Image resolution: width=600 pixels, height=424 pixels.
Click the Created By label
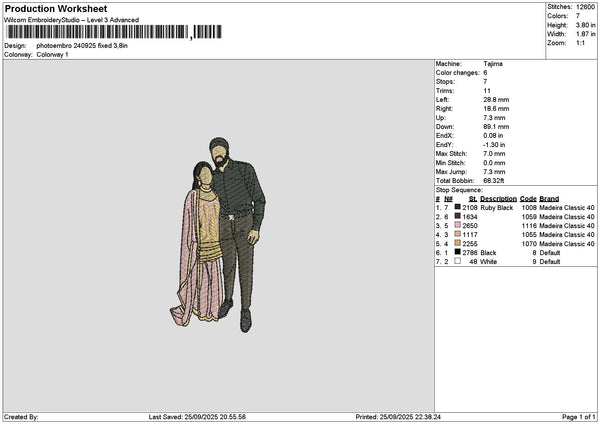21,417
